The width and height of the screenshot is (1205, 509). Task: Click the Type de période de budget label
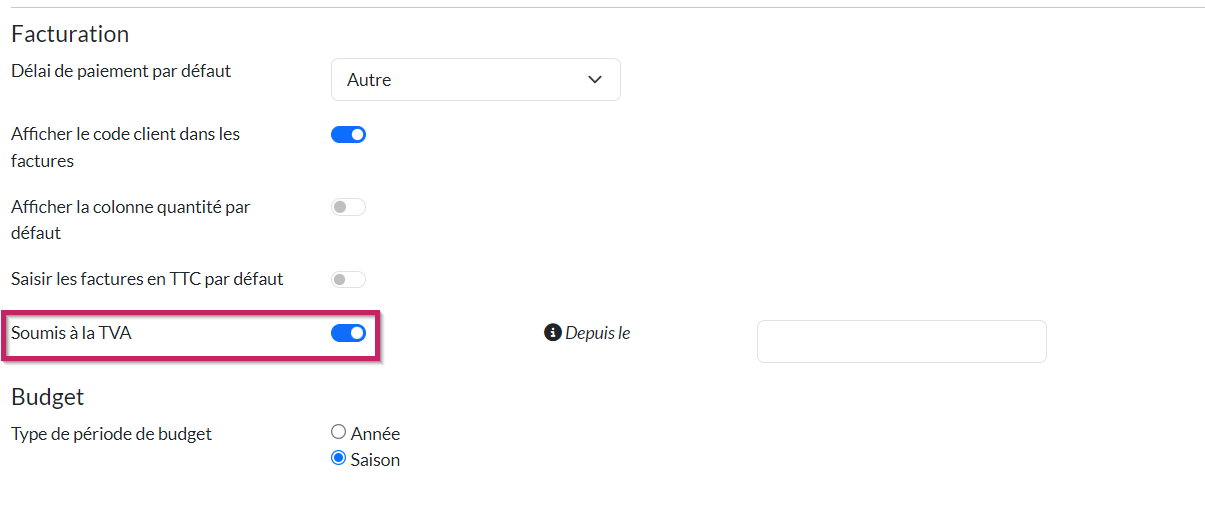[x=111, y=434]
